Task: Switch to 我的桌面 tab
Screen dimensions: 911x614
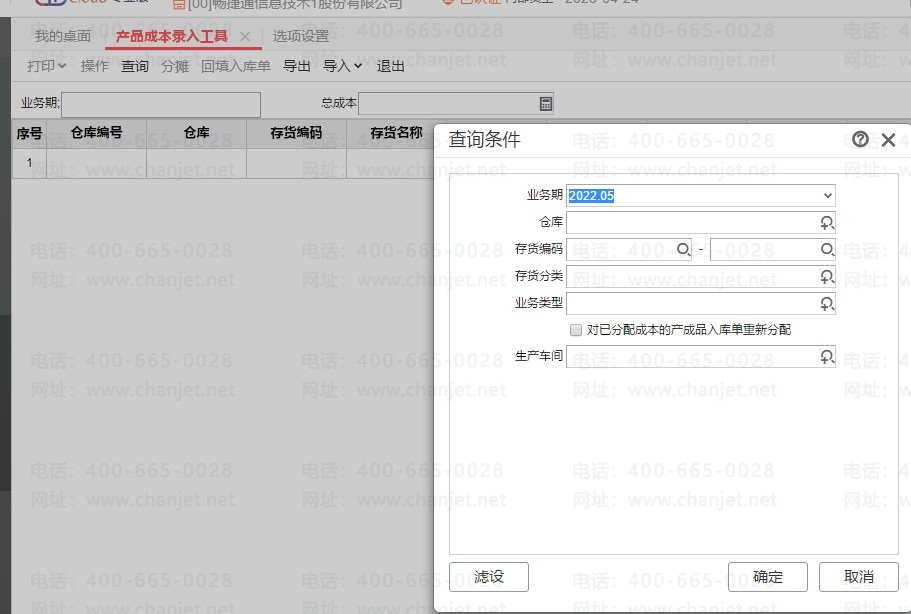Action: click(63, 36)
